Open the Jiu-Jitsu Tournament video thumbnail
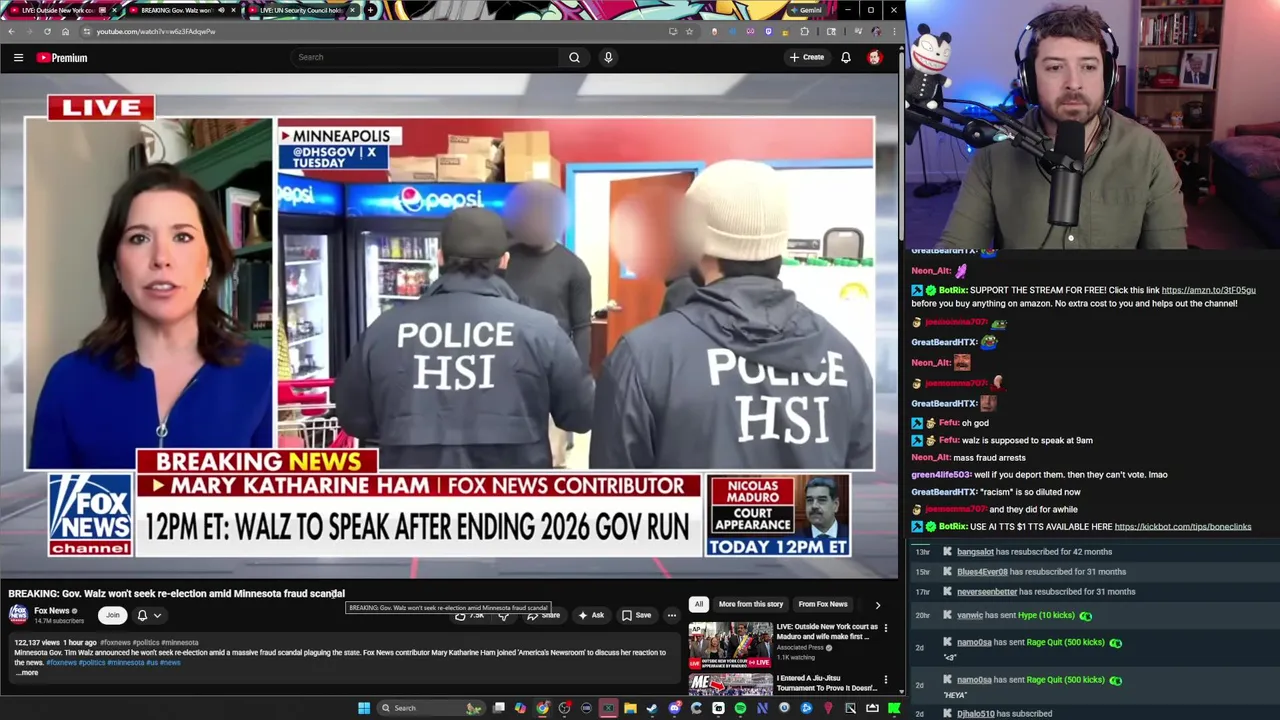 tap(730, 684)
